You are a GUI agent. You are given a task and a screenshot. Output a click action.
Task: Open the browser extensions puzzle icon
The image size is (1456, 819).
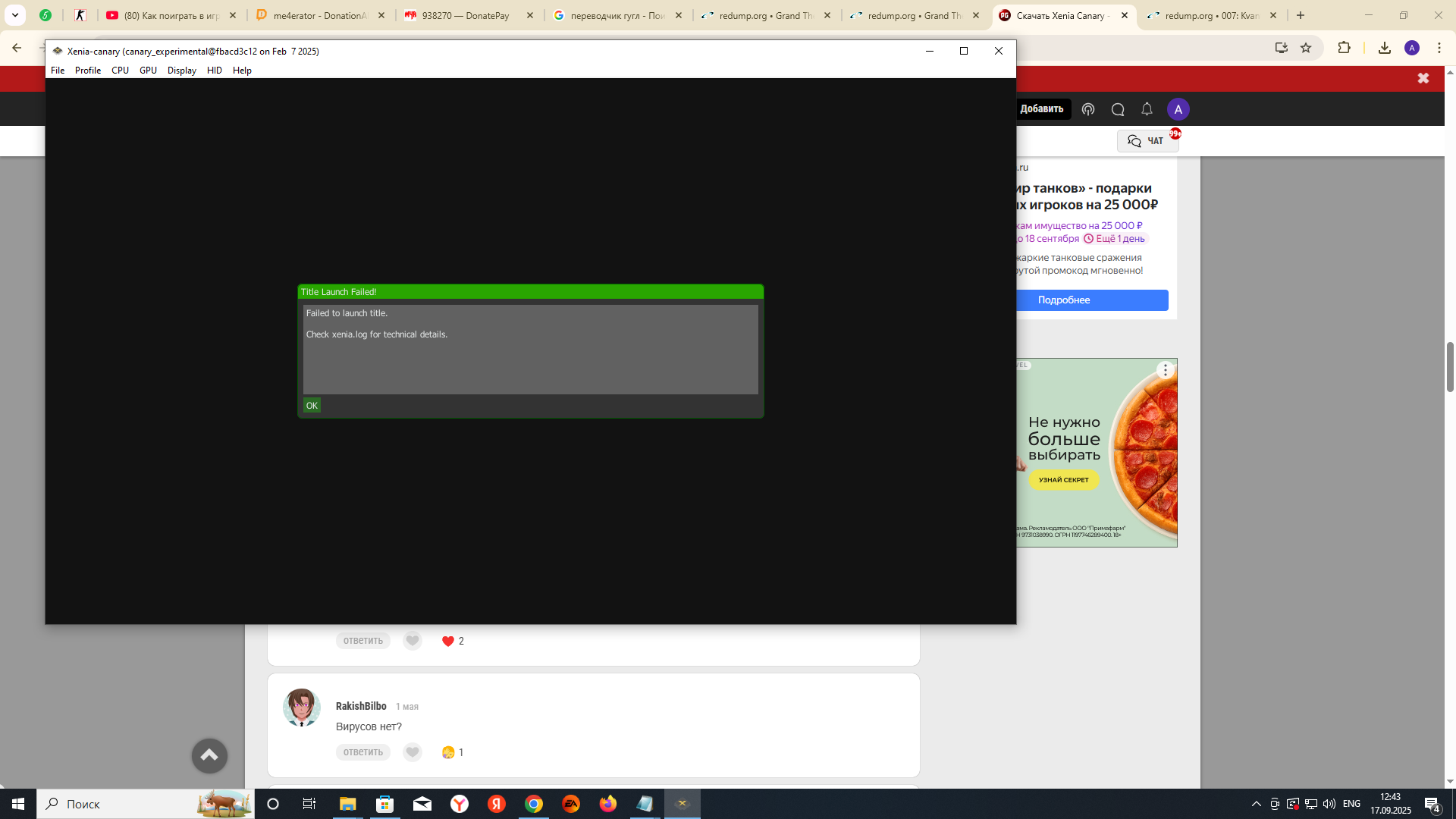click(x=1344, y=48)
